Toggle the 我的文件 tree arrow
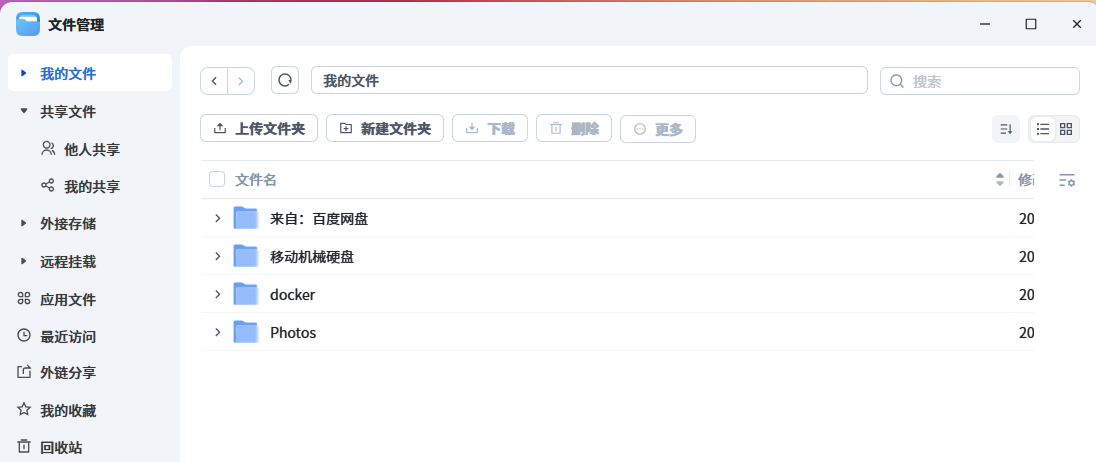This screenshot has width=1096, height=462. 24,73
